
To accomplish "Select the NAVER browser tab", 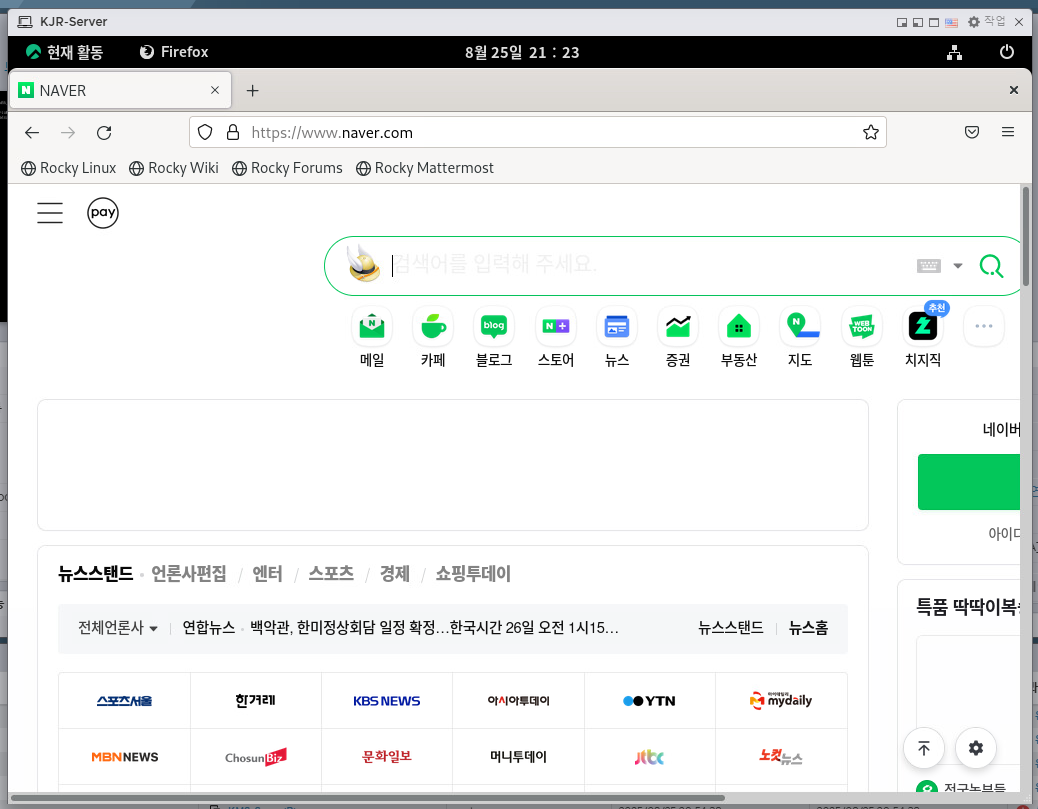I will coord(120,90).
